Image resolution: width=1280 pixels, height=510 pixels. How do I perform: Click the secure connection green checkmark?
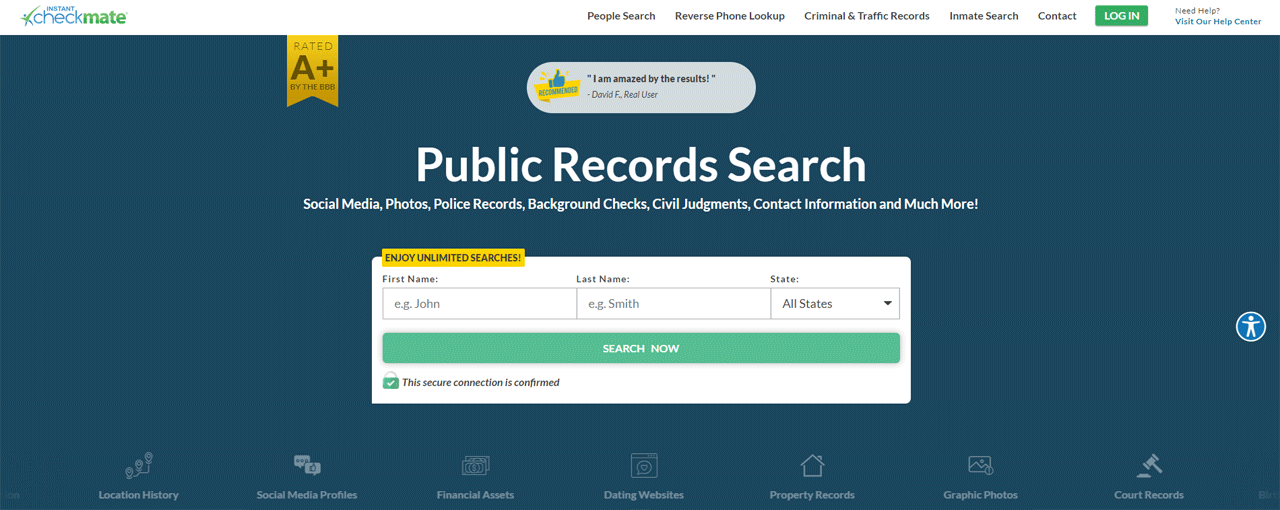[391, 382]
